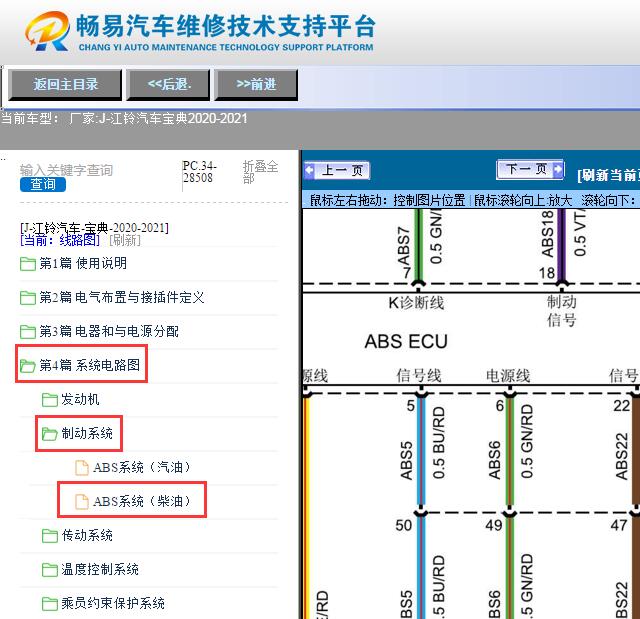Click the 上一页 previous page button
Viewport: 640px width, 619px height.
click(x=337, y=170)
